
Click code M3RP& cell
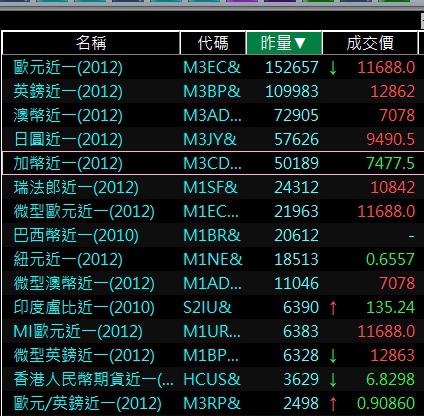coord(212,404)
